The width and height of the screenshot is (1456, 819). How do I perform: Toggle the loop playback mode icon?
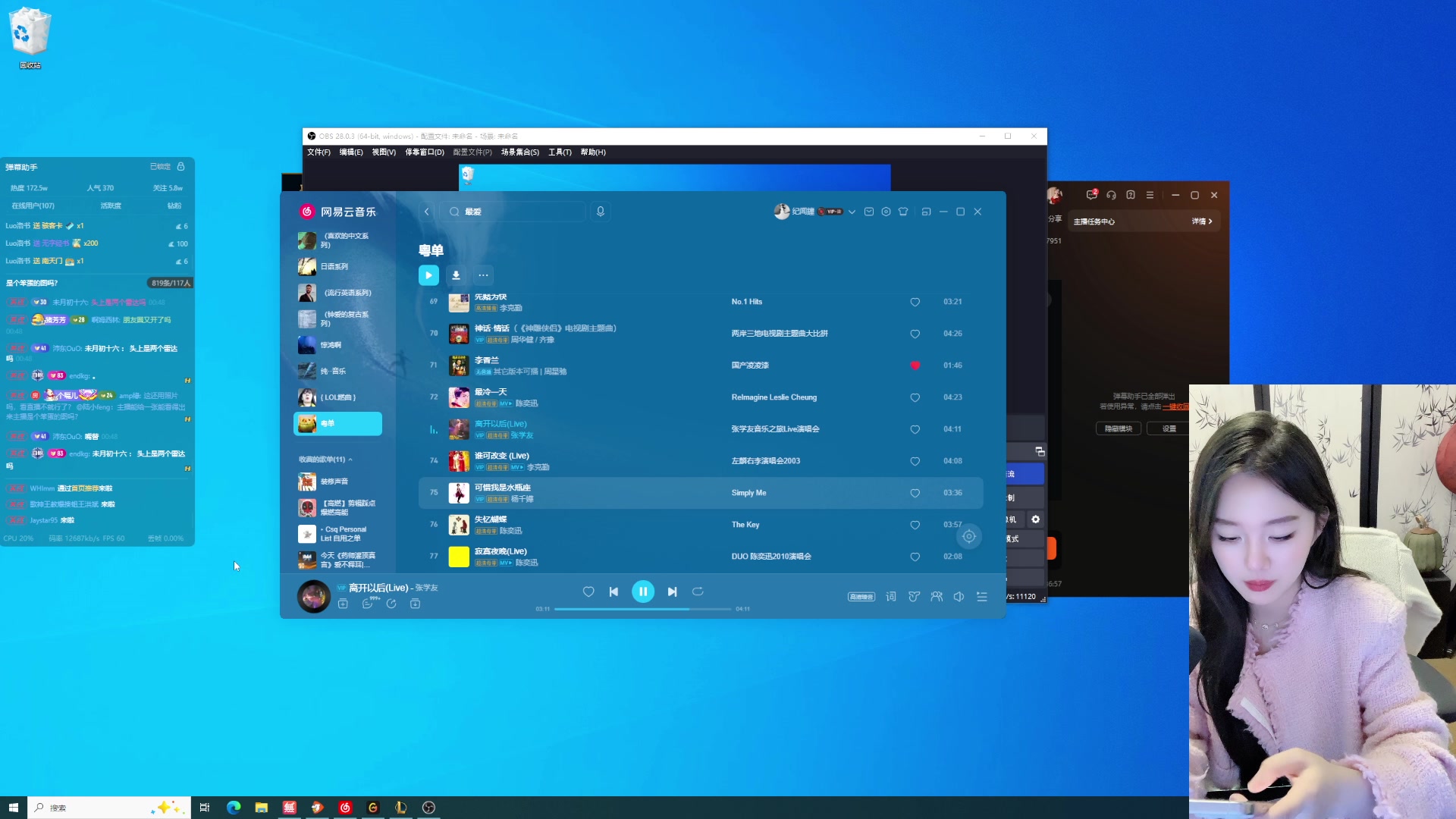coord(698,591)
